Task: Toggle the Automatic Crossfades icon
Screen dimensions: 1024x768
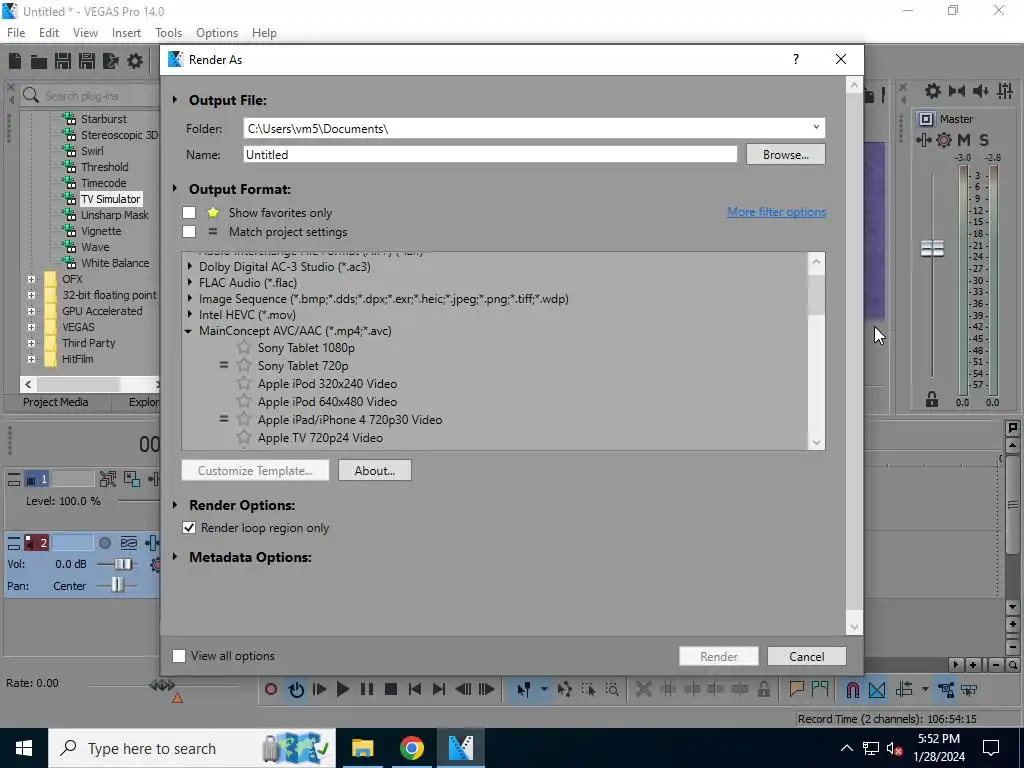Action: [877, 689]
